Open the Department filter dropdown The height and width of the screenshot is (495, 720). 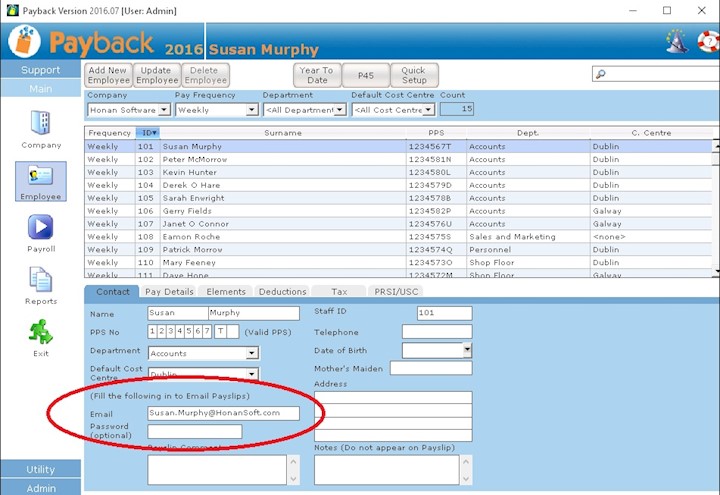click(x=340, y=110)
